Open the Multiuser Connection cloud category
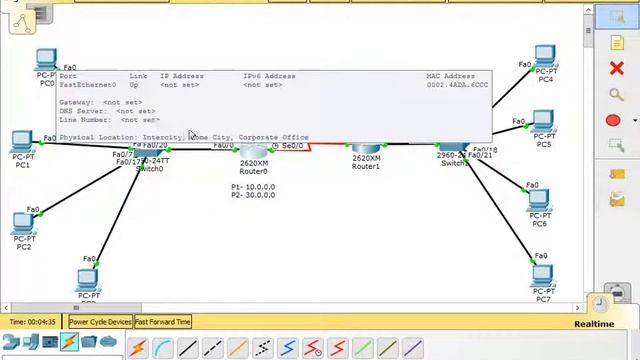 pos(108,342)
